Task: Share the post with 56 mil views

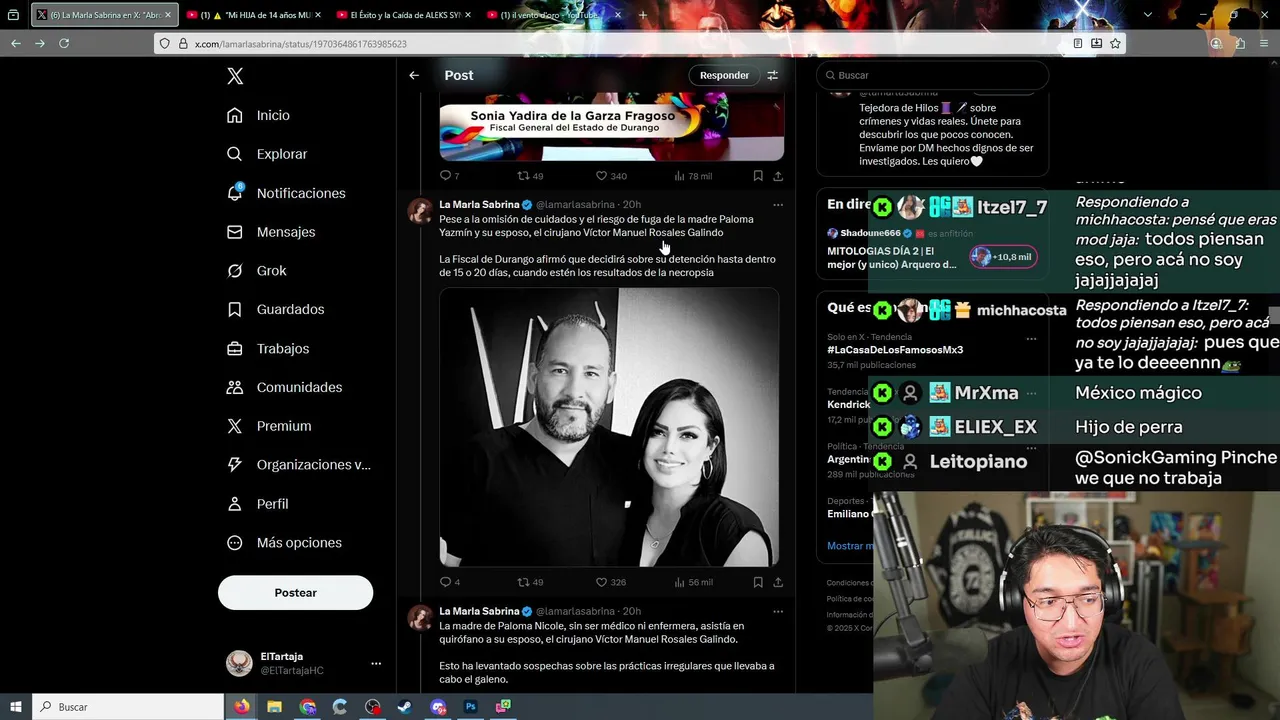Action: click(x=778, y=582)
